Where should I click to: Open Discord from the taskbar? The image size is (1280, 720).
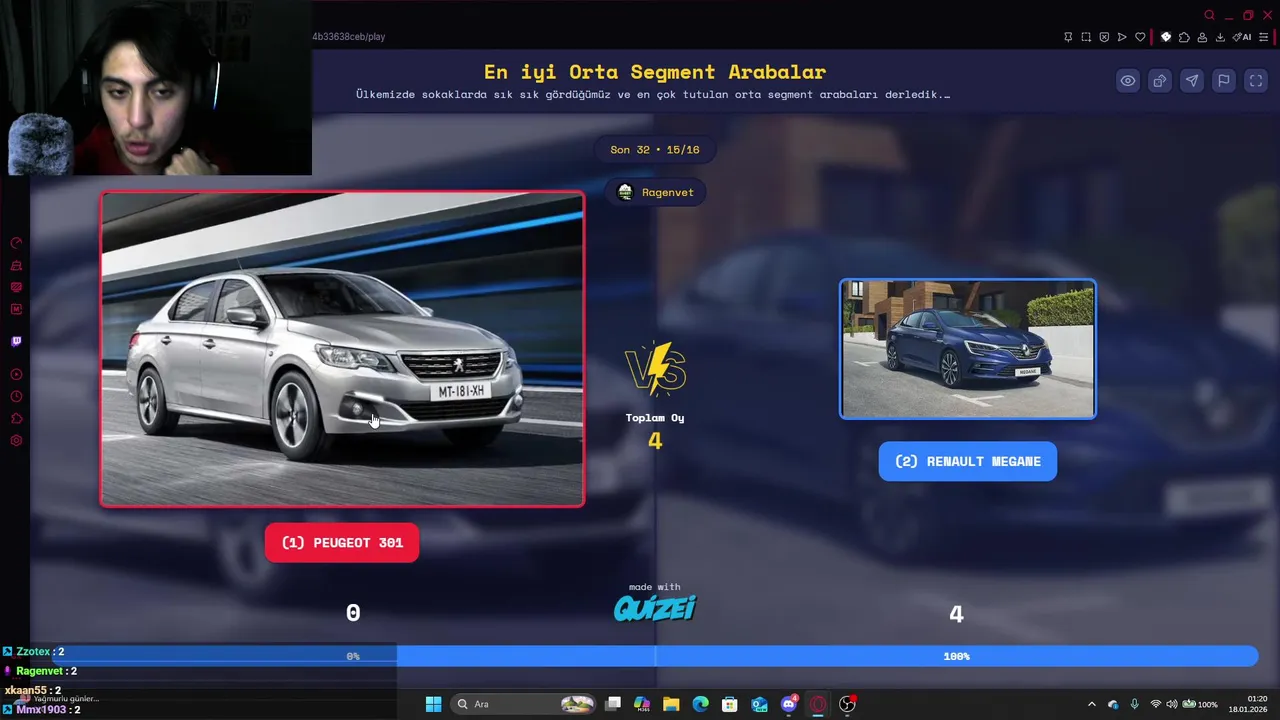tap(789, 704)
